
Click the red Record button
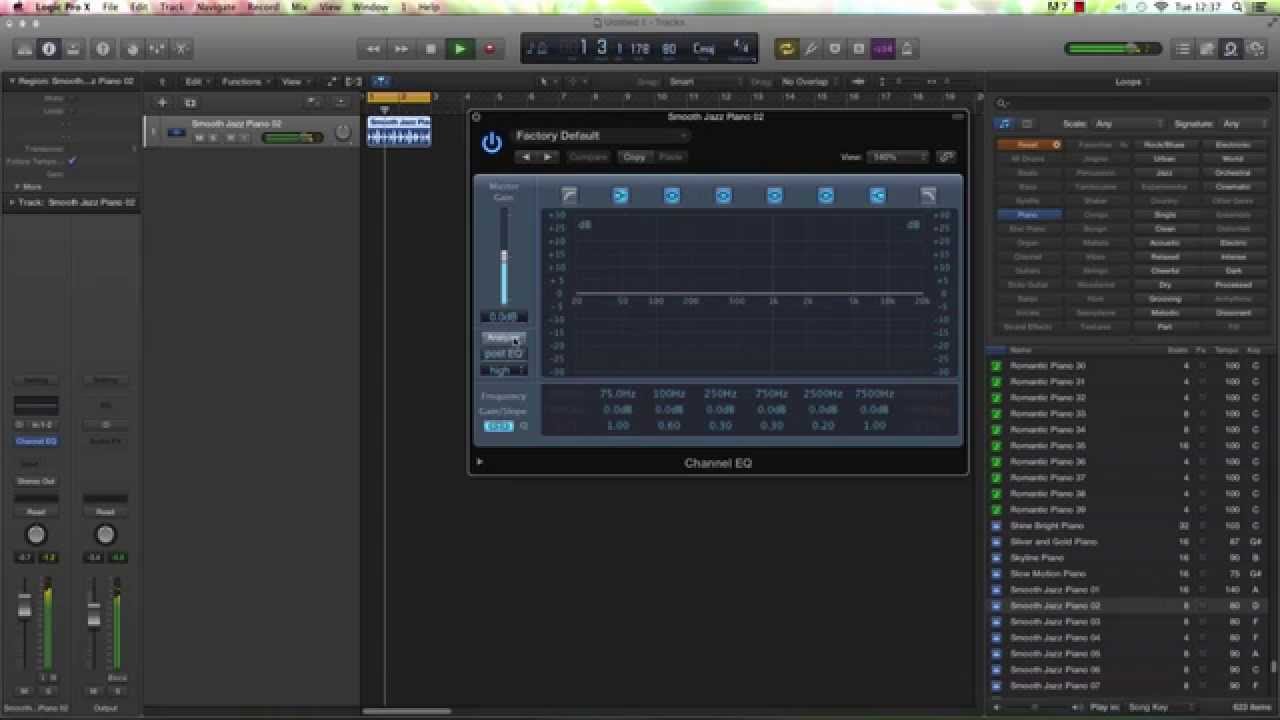pos(489,49)
